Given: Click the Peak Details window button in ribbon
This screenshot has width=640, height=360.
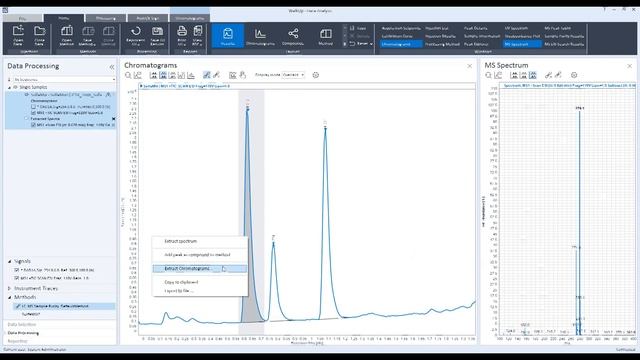Looking at the screenshot, I should pyautogui.click(x=476, y=28).
